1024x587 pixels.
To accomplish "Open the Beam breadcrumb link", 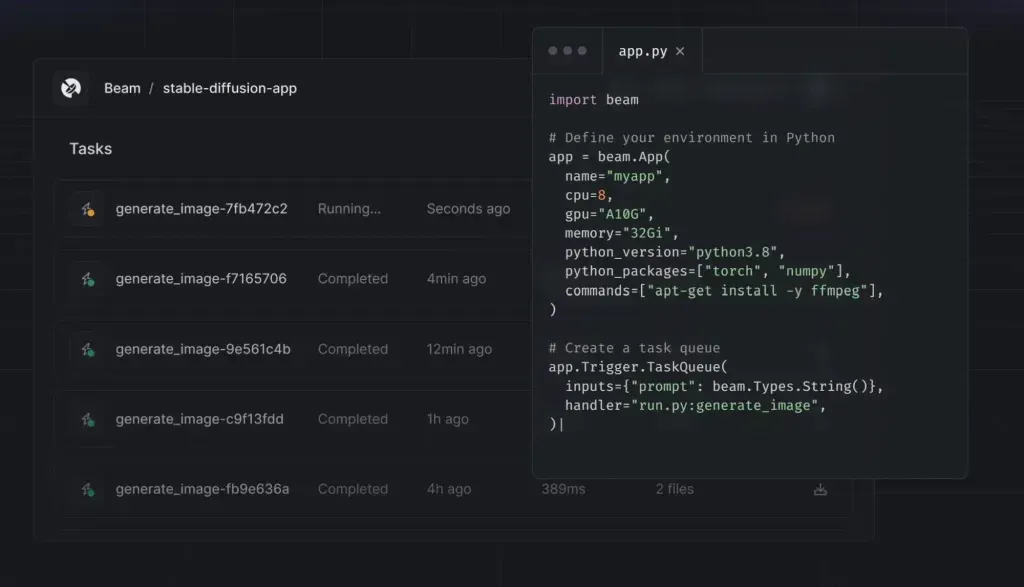I will pos(122,88).
